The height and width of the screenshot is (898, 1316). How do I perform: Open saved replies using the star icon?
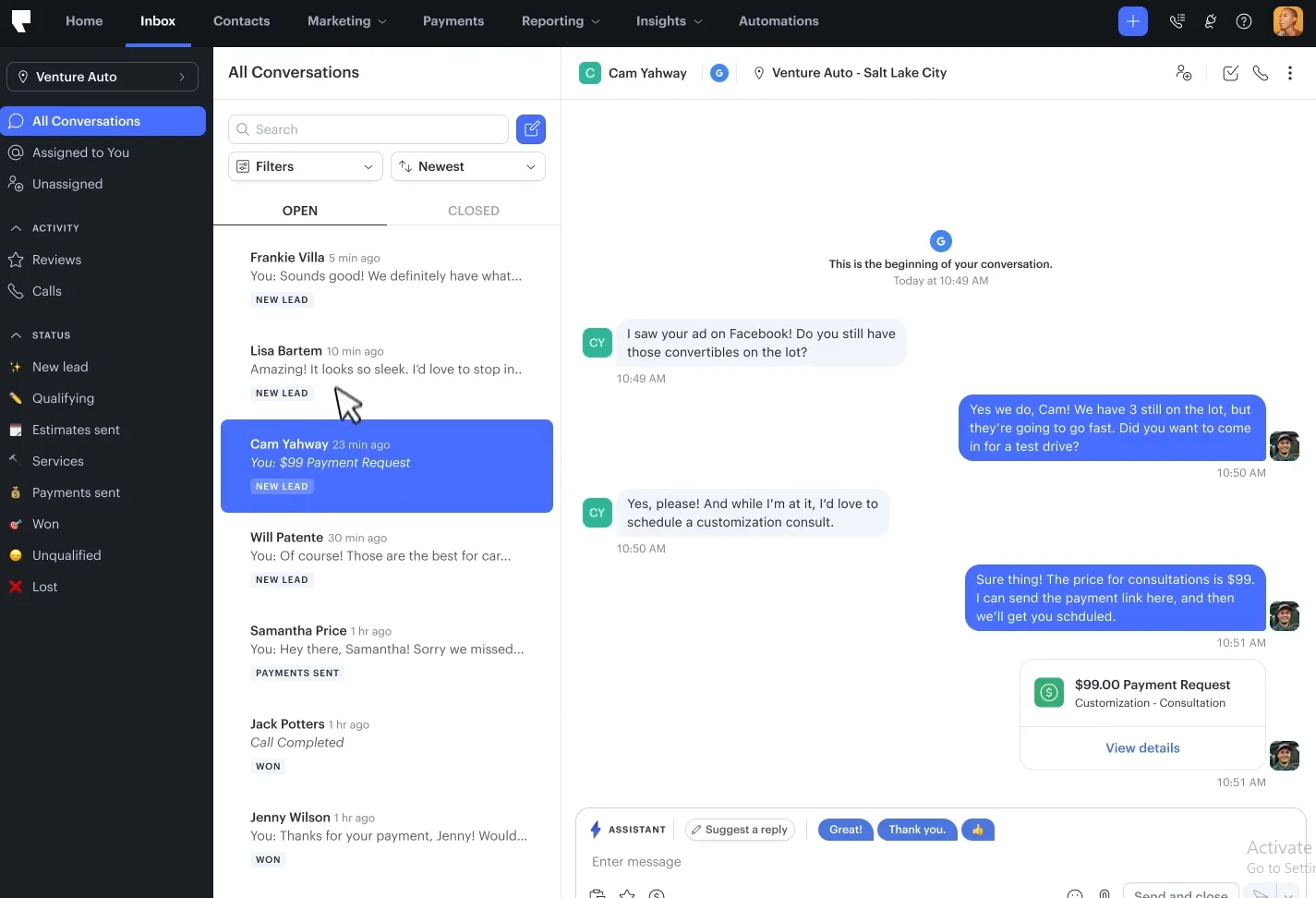click(627, 892)
